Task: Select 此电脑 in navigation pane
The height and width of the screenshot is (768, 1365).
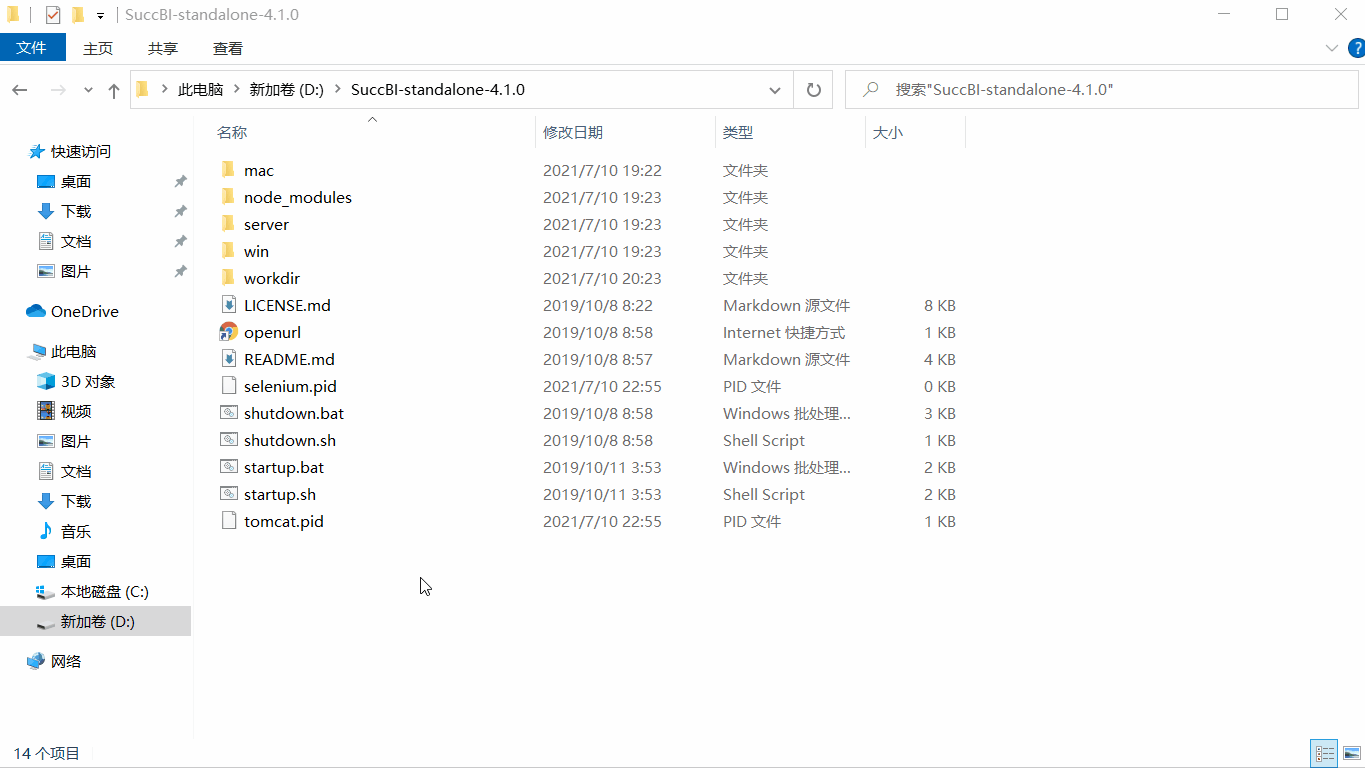Action: (74, 351)
